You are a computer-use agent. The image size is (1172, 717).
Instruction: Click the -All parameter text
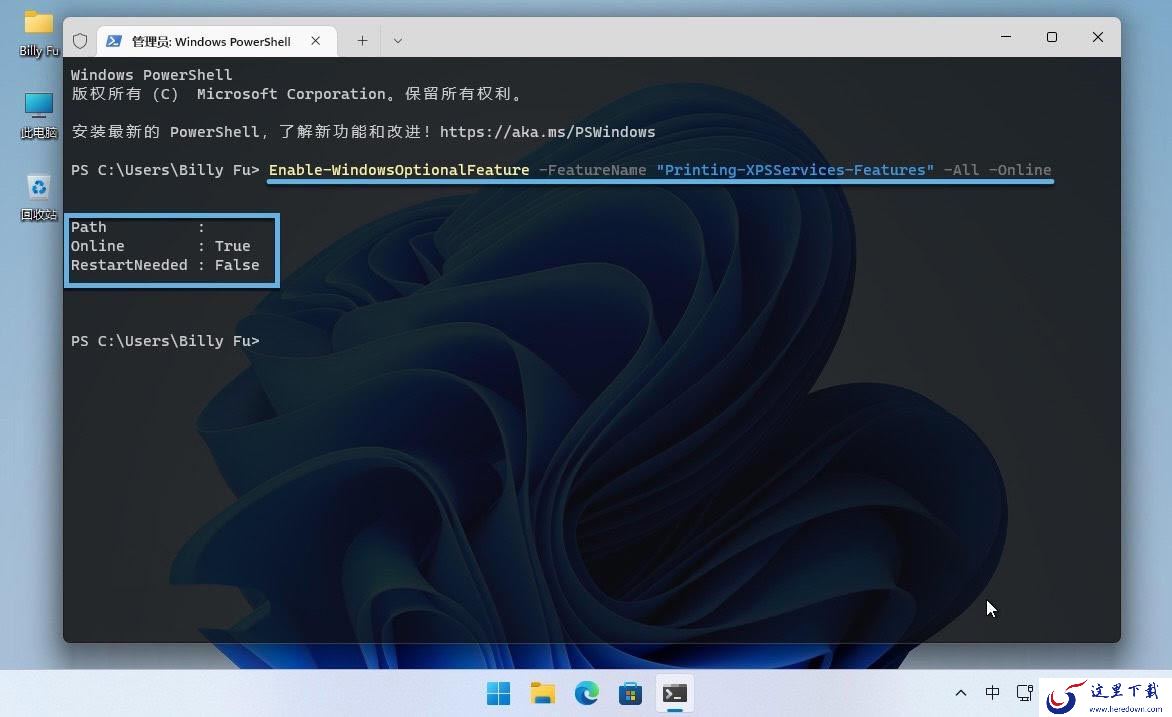click(x=960, y=170)
